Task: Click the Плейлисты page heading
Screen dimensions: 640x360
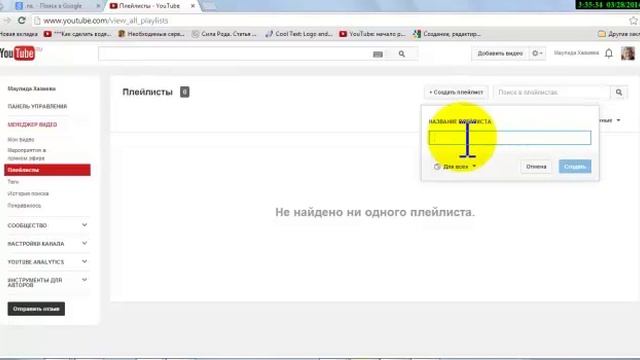Action: pos(147,92)
